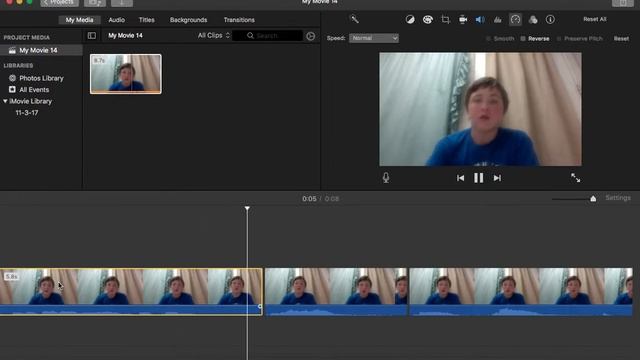Switch to the Audio tab

117,20
